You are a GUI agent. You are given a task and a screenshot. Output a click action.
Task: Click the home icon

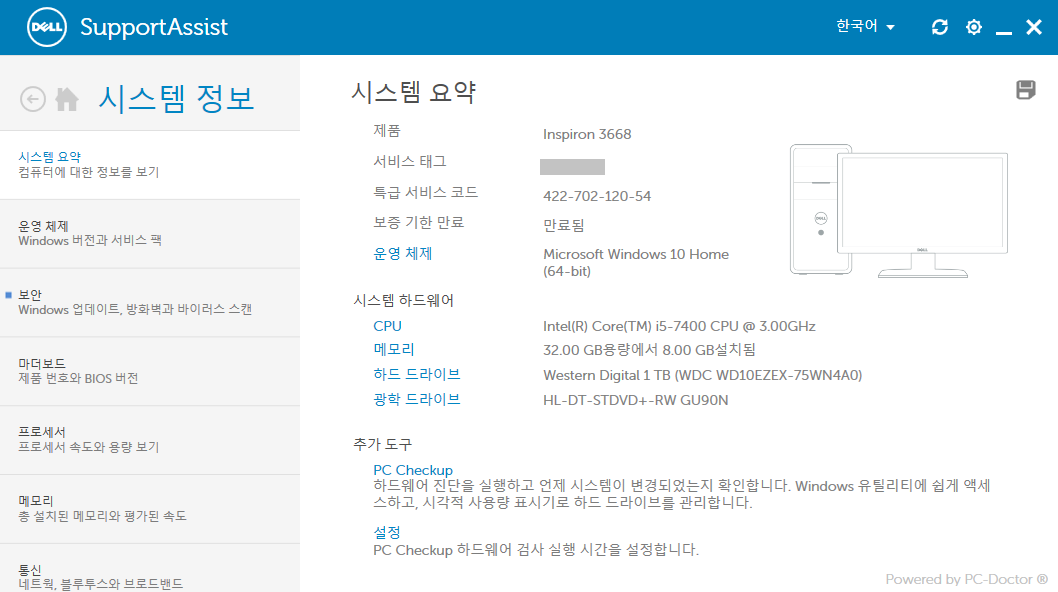click(x=67, y=99)
